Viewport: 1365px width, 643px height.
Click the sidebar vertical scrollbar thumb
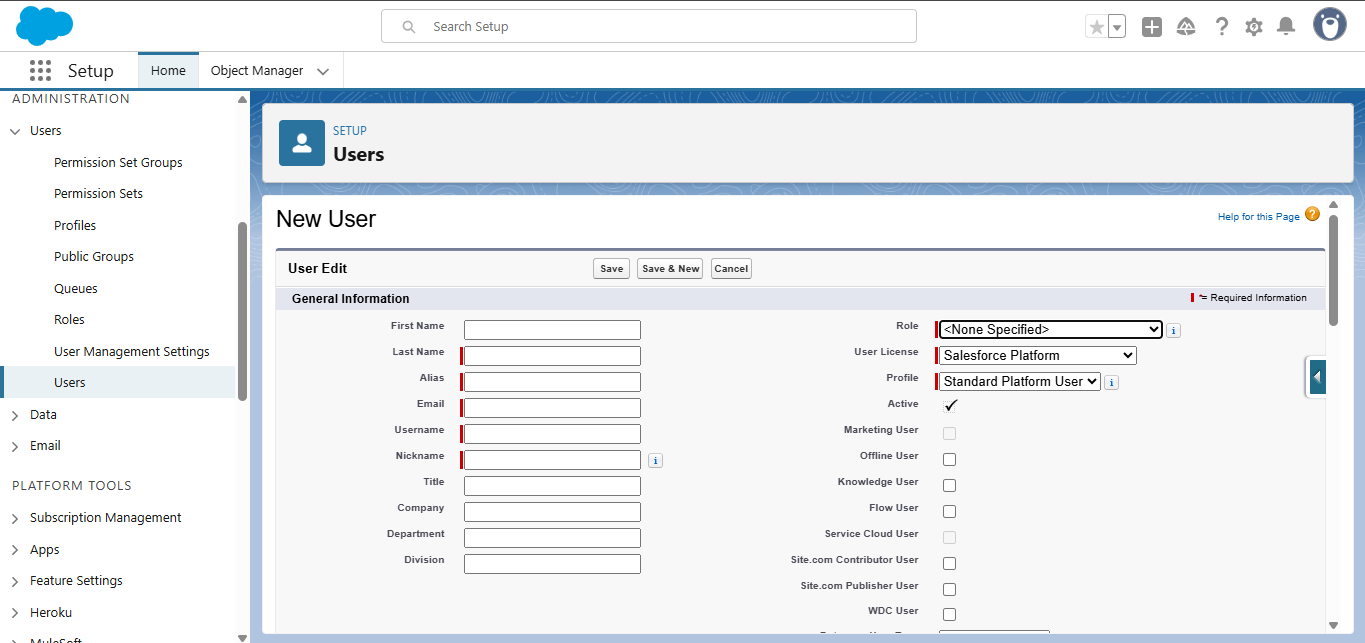click(x=242, y=310)
